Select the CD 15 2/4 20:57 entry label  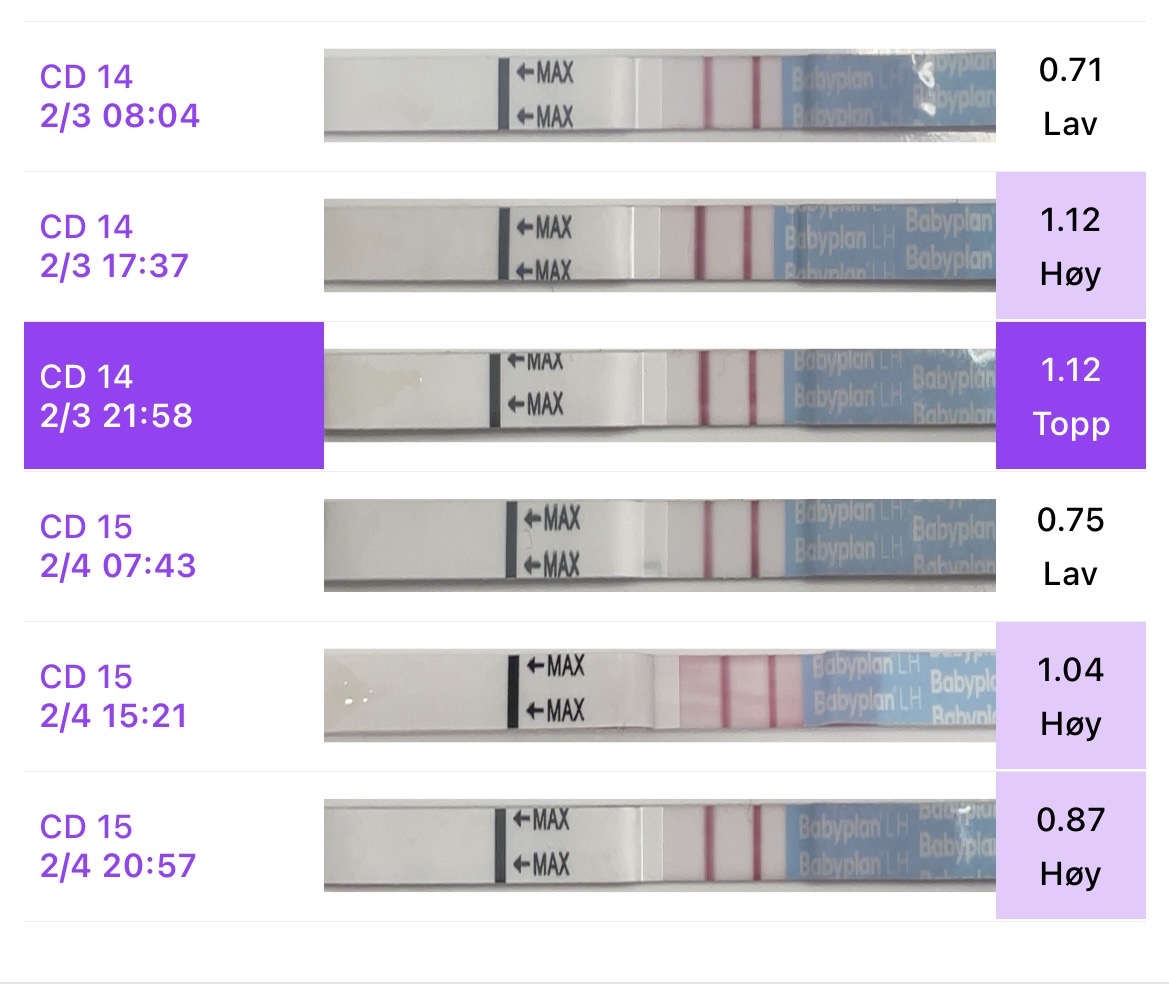click(118, 846)
